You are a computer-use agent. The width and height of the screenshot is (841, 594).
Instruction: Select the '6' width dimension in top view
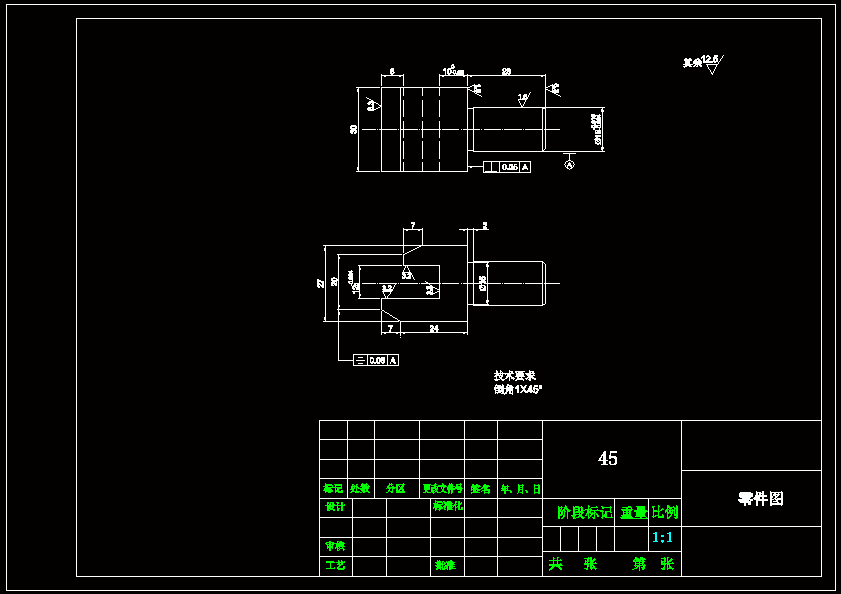(x=392, y=71)
